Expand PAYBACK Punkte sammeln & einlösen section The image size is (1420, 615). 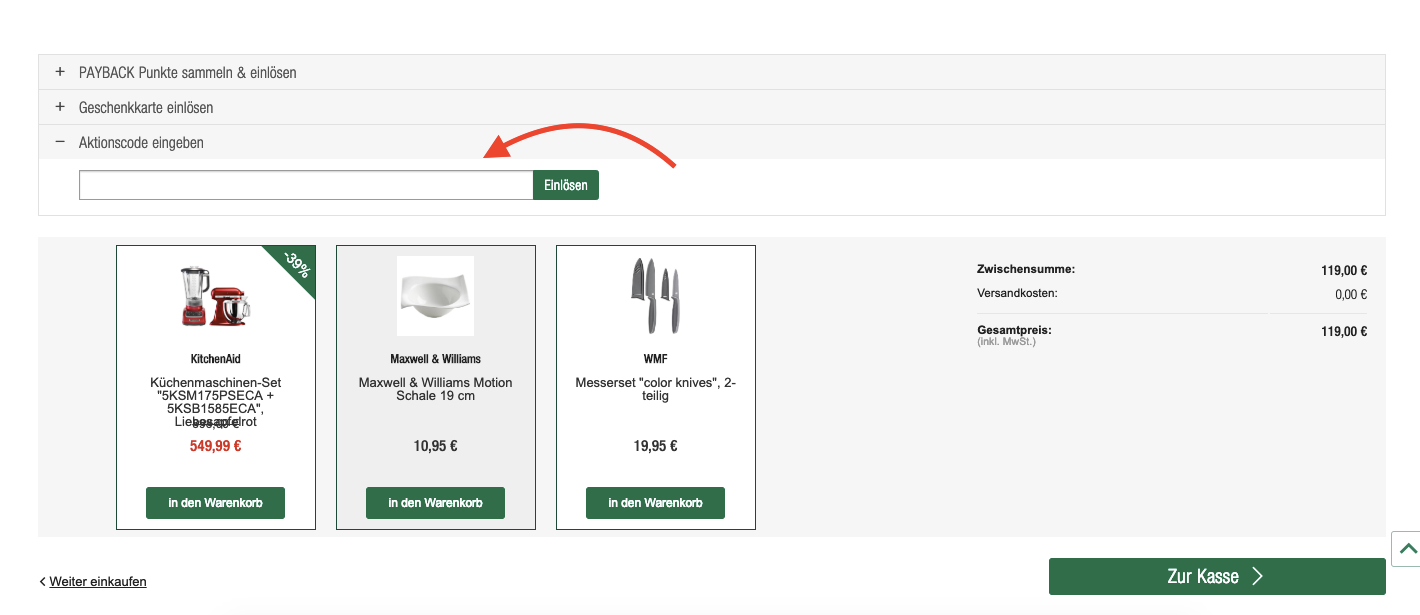click(712, 72)
